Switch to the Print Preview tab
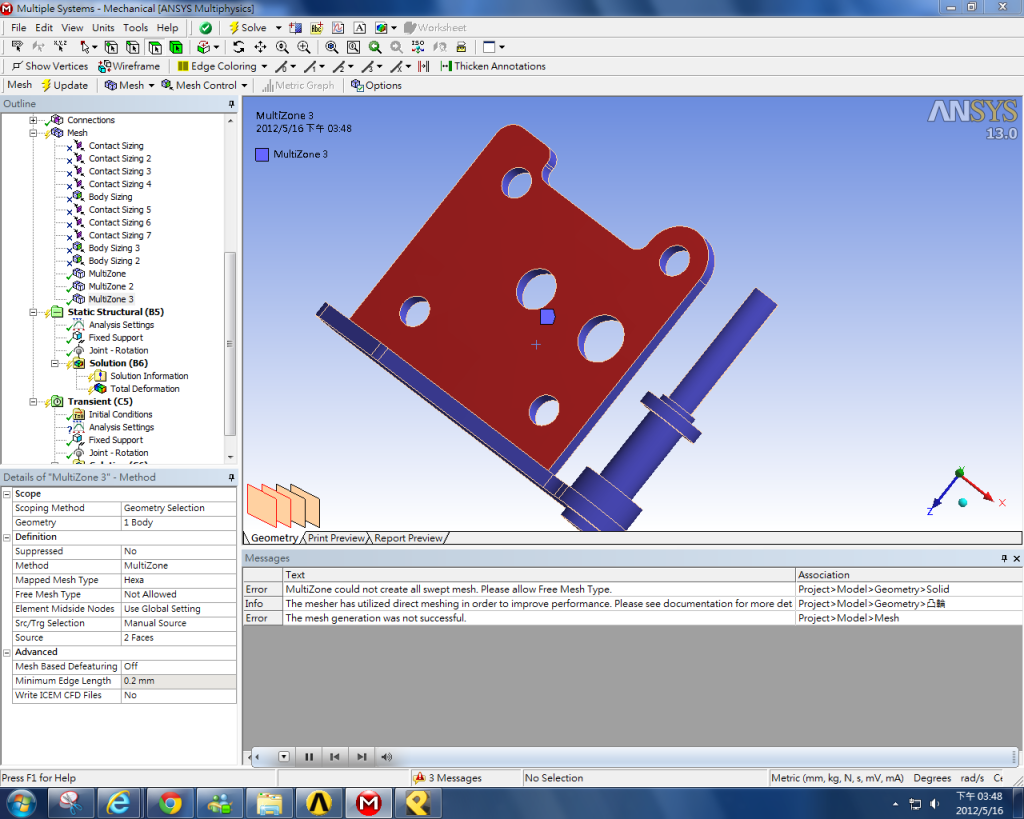Screen dimensions: 1024x819 coord(336,538)
